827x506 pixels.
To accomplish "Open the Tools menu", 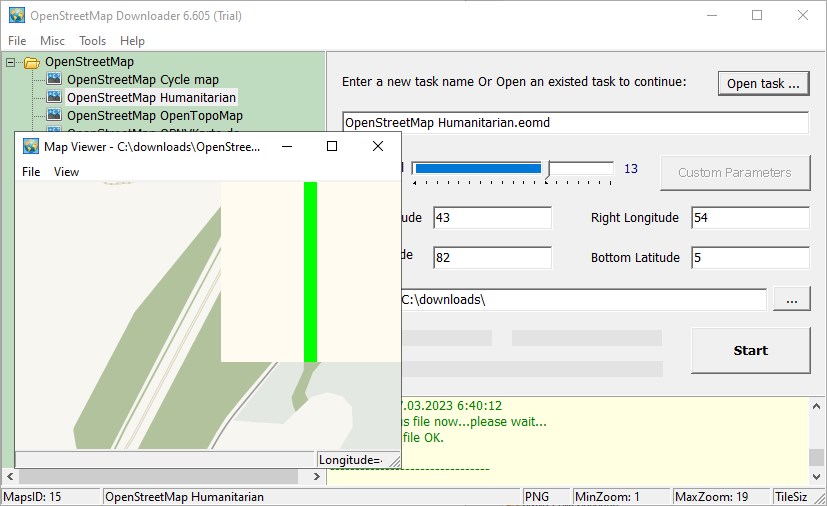I will (92, 41).
